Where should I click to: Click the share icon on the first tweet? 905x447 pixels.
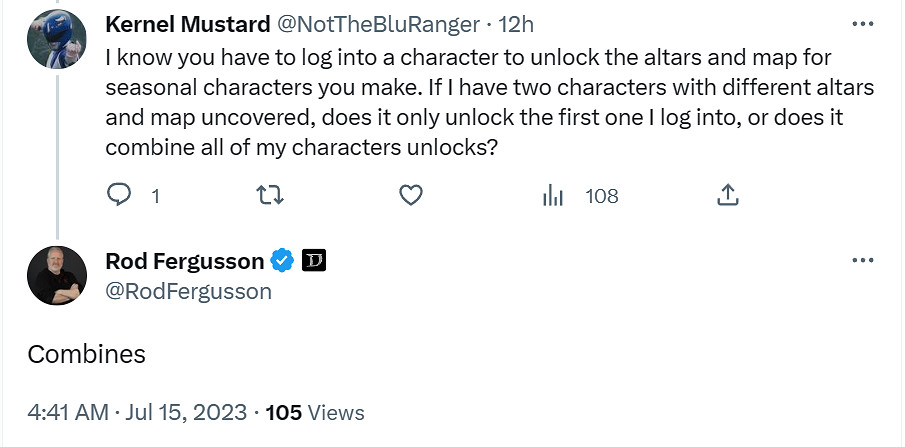[728, 196]
